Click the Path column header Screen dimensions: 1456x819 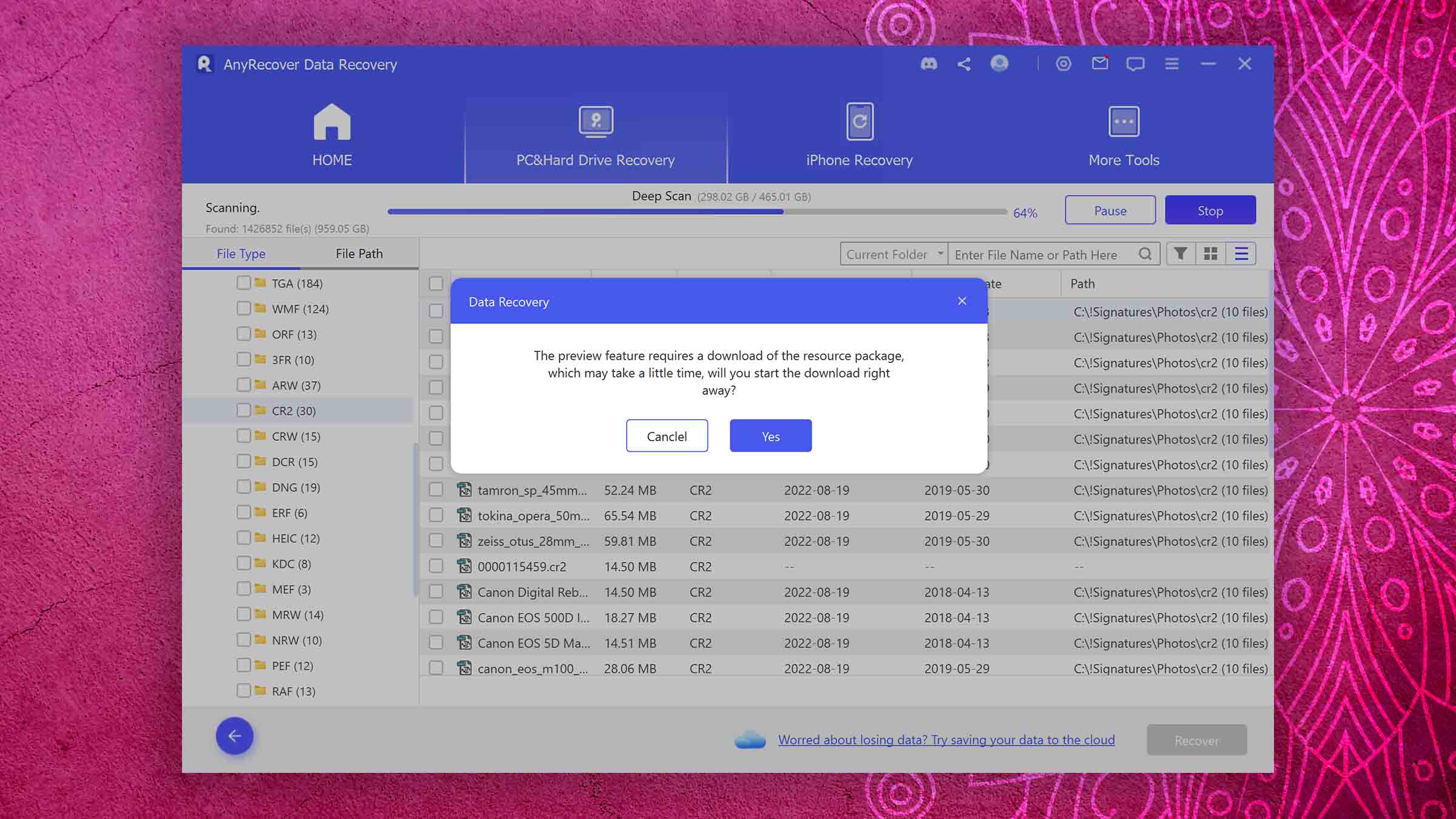[x=1164, y=283]
